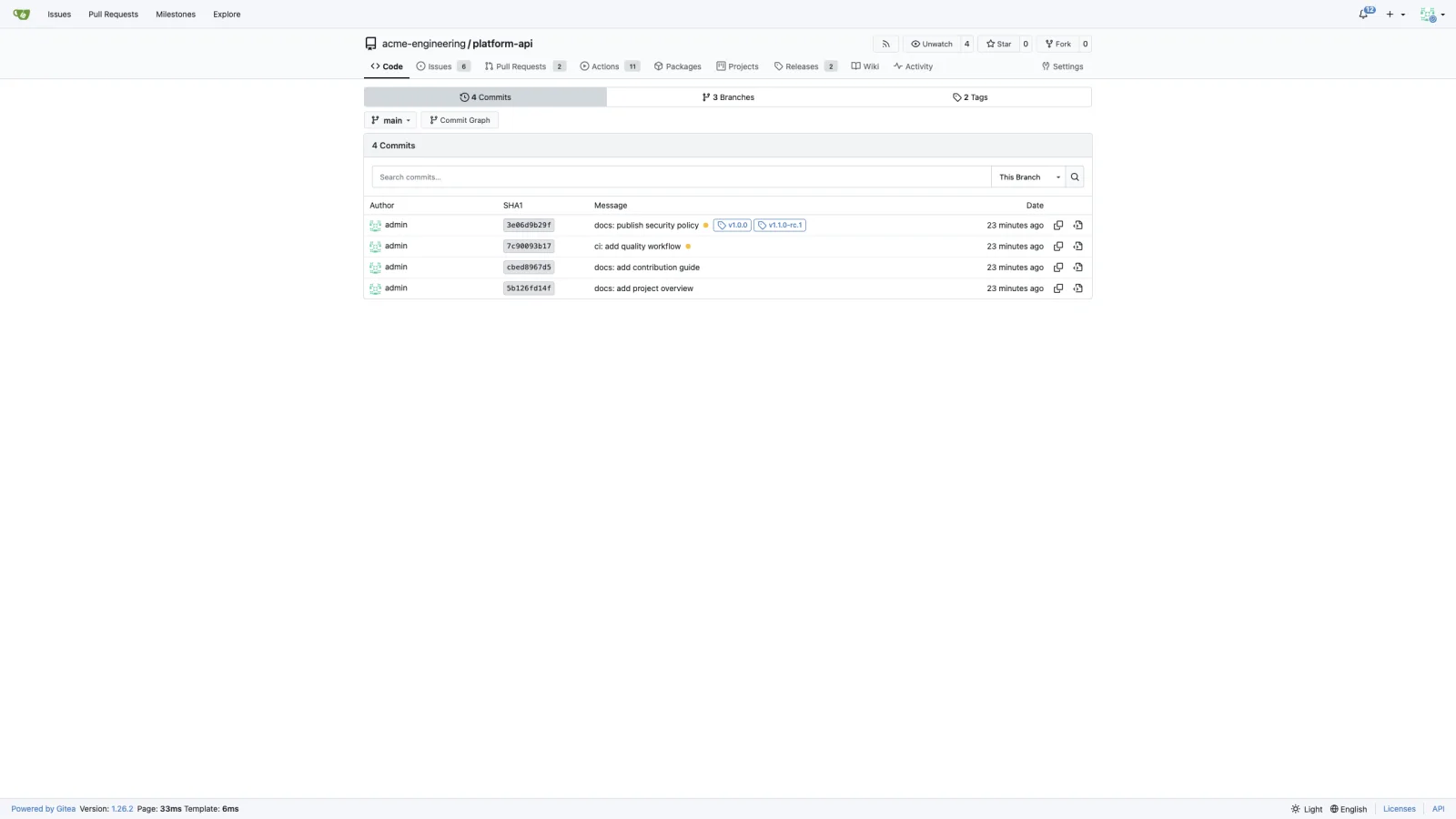
Task: View files at commit cbed8967d5
Action: [x=1077, y=268]
